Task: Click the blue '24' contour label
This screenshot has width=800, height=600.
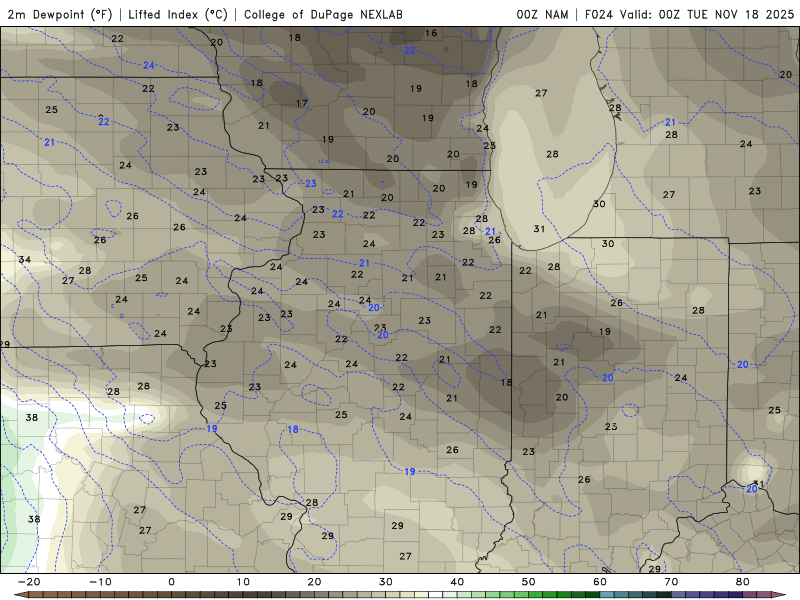Action: tap(148, 65)
